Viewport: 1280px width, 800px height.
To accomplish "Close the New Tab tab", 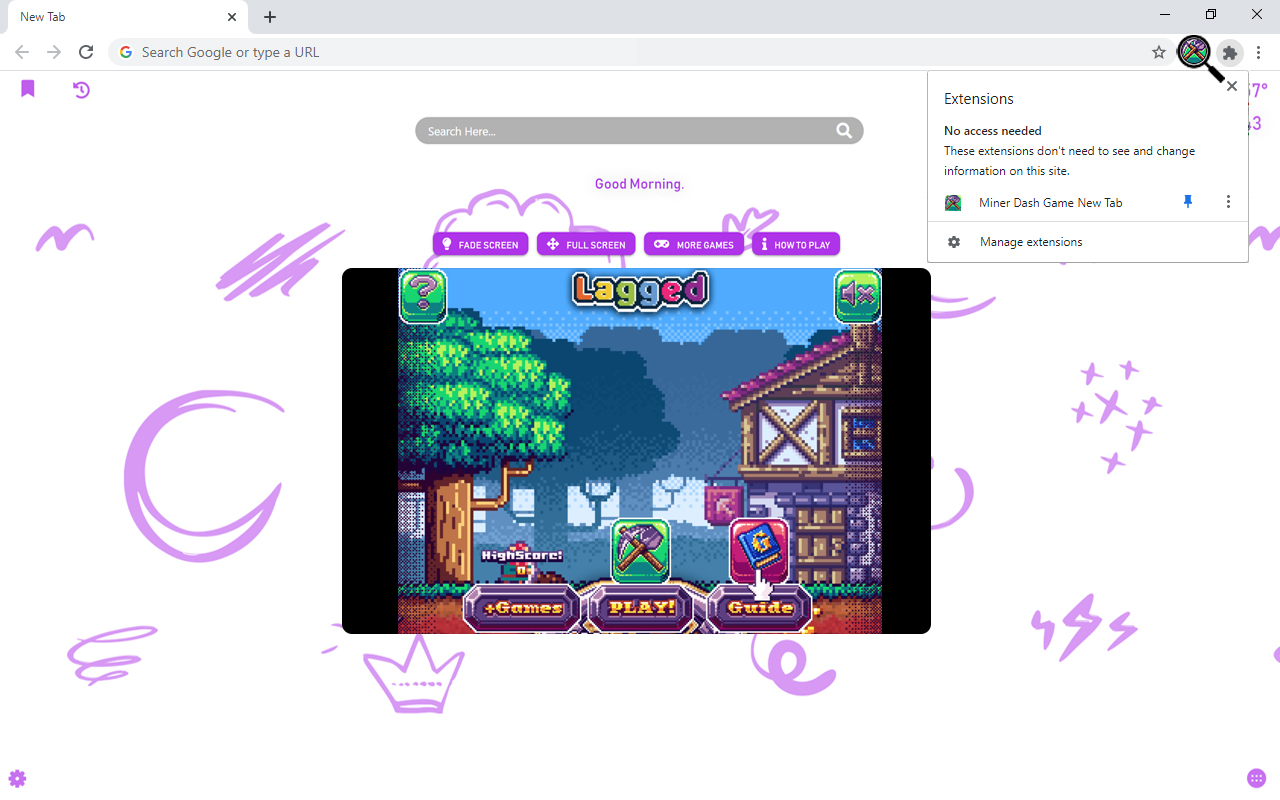I will click(x=232, y=17).
